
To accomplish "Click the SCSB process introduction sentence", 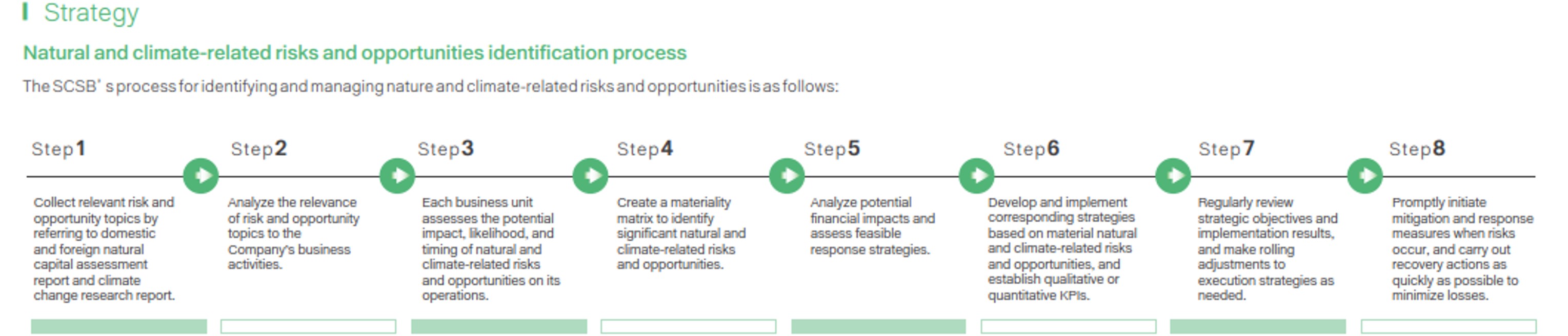I will tap(430, 87).
